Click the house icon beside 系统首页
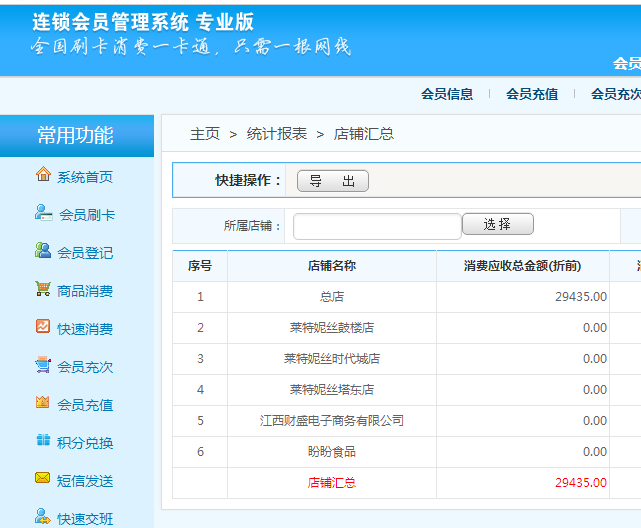641x528 pixels. pyautogui.click(x=43, y=175)
